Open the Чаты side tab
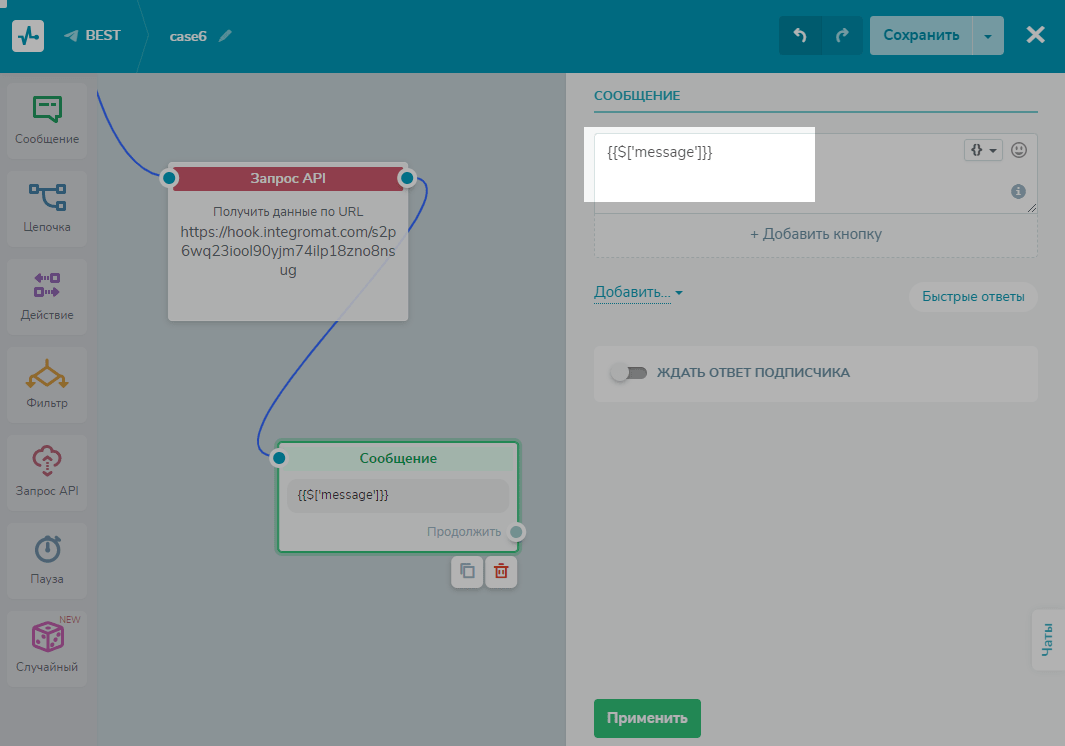The height and width of the screenshot is (746, 1065). click(1047, 640)
